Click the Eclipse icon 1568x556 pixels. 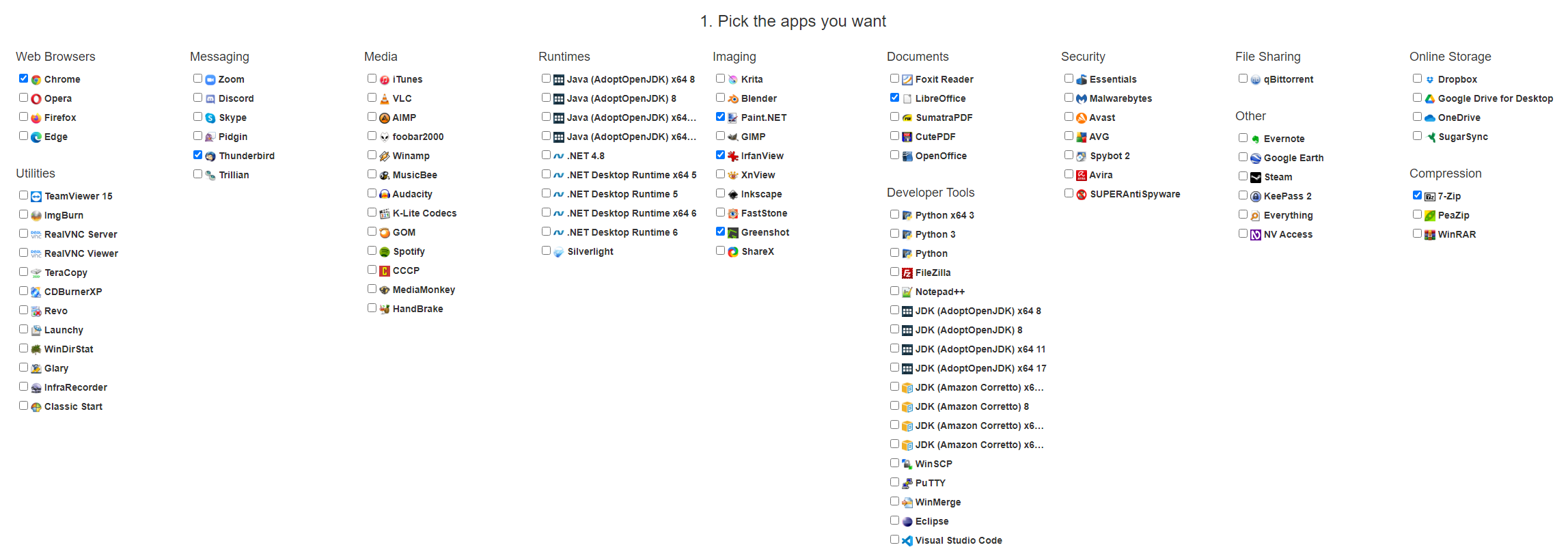point(907,522)
